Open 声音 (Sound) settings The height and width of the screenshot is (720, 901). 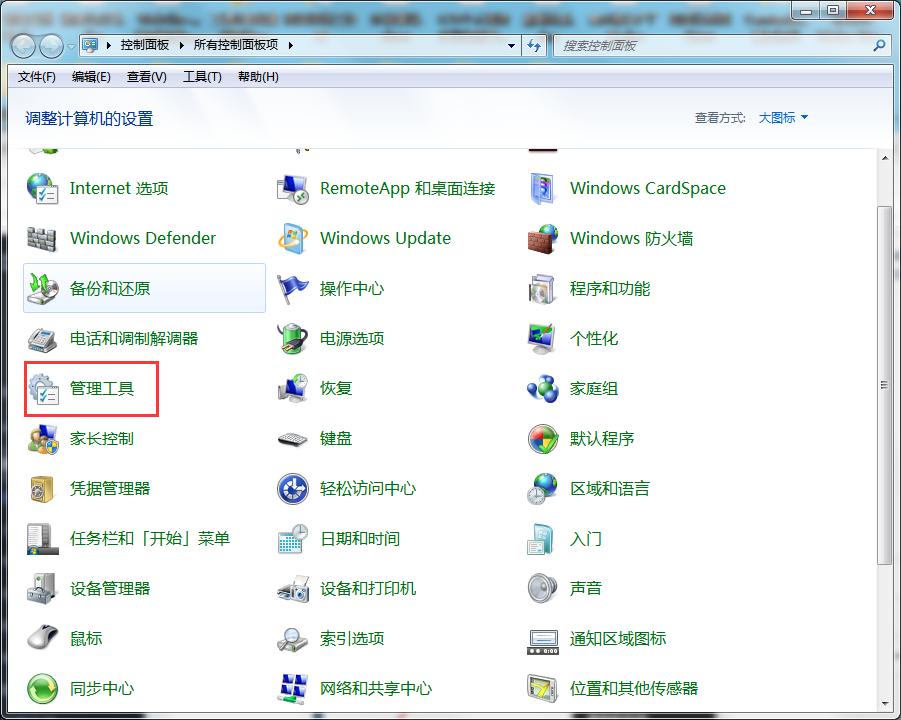point(583,588)
